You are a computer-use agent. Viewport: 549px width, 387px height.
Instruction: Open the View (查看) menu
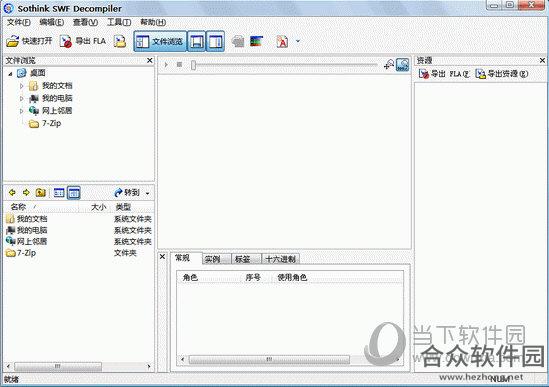tap(85, 22)
